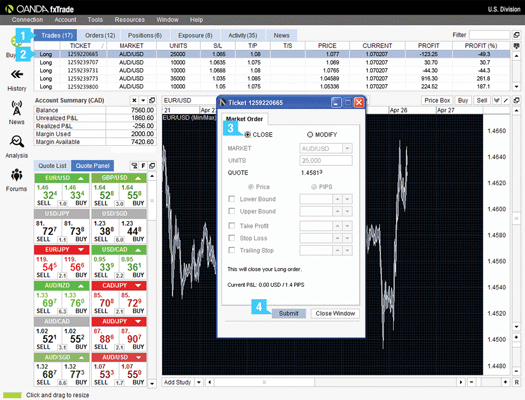Zoom in chart vertically with plus icon
Image resolution: width=525 pixels, height=400 pixels.
(x=516, y=337)
